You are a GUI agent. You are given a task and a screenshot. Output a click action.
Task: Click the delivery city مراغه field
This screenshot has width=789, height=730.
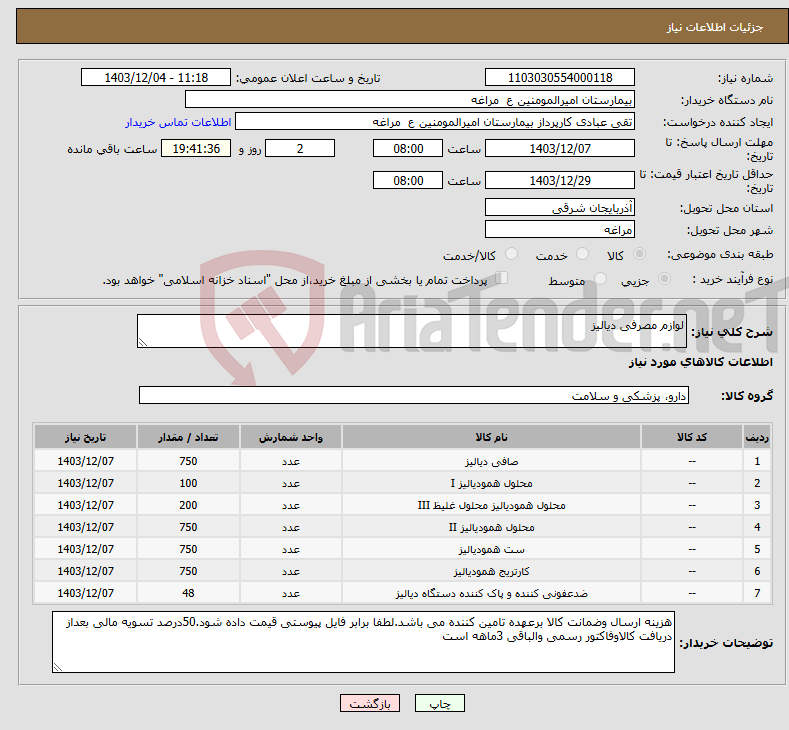pos(560,229)
